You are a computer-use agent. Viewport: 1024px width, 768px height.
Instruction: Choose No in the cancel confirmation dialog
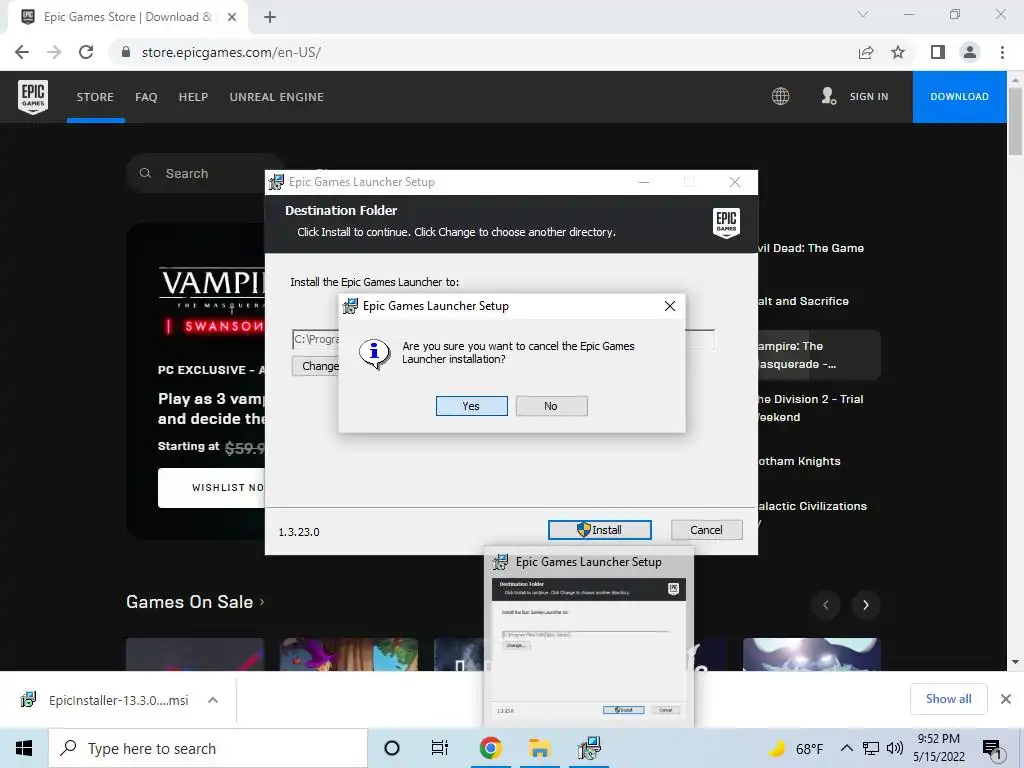point(551,406)
